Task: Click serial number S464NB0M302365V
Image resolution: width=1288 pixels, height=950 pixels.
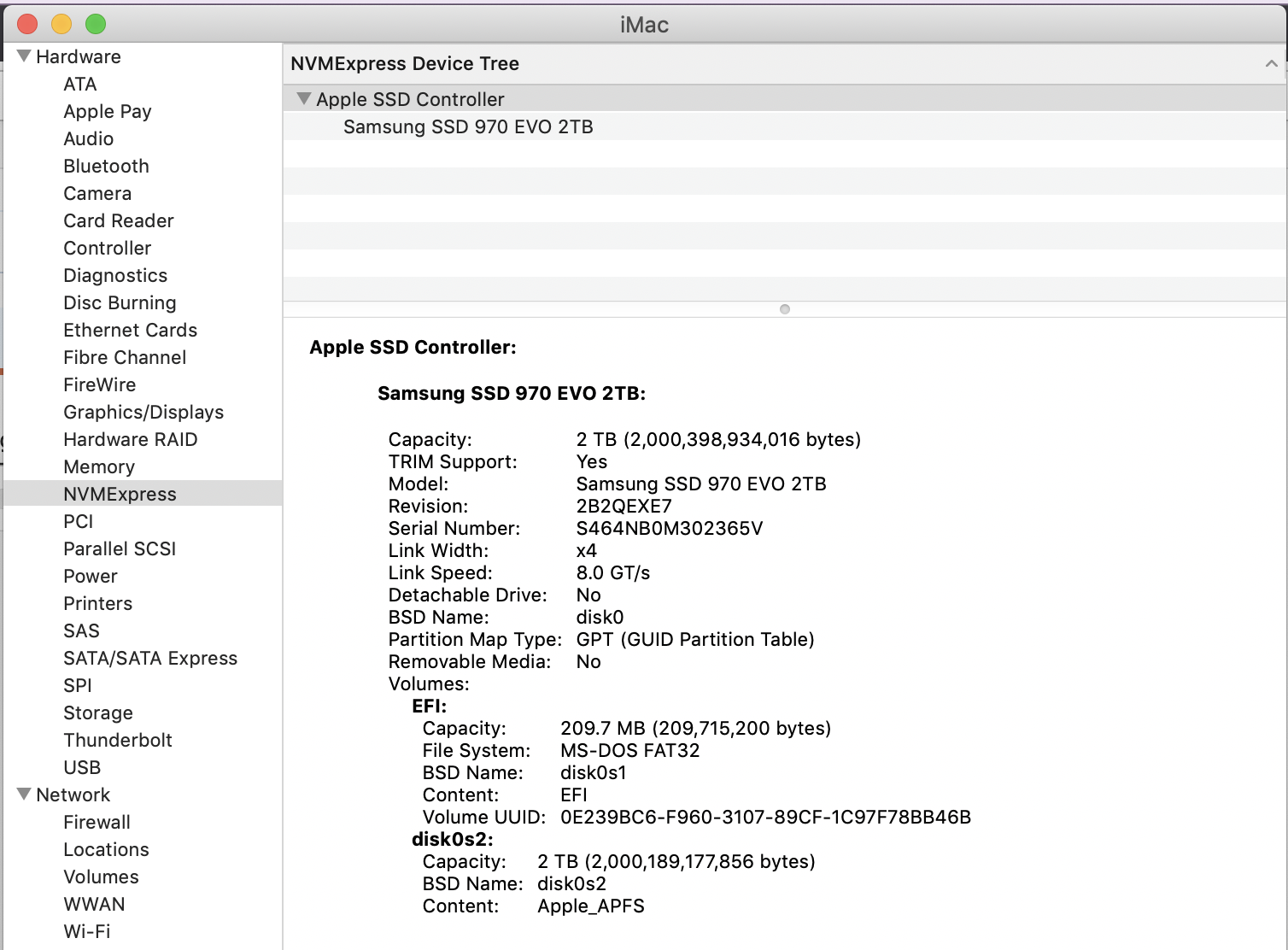Action: pos(670,528)
